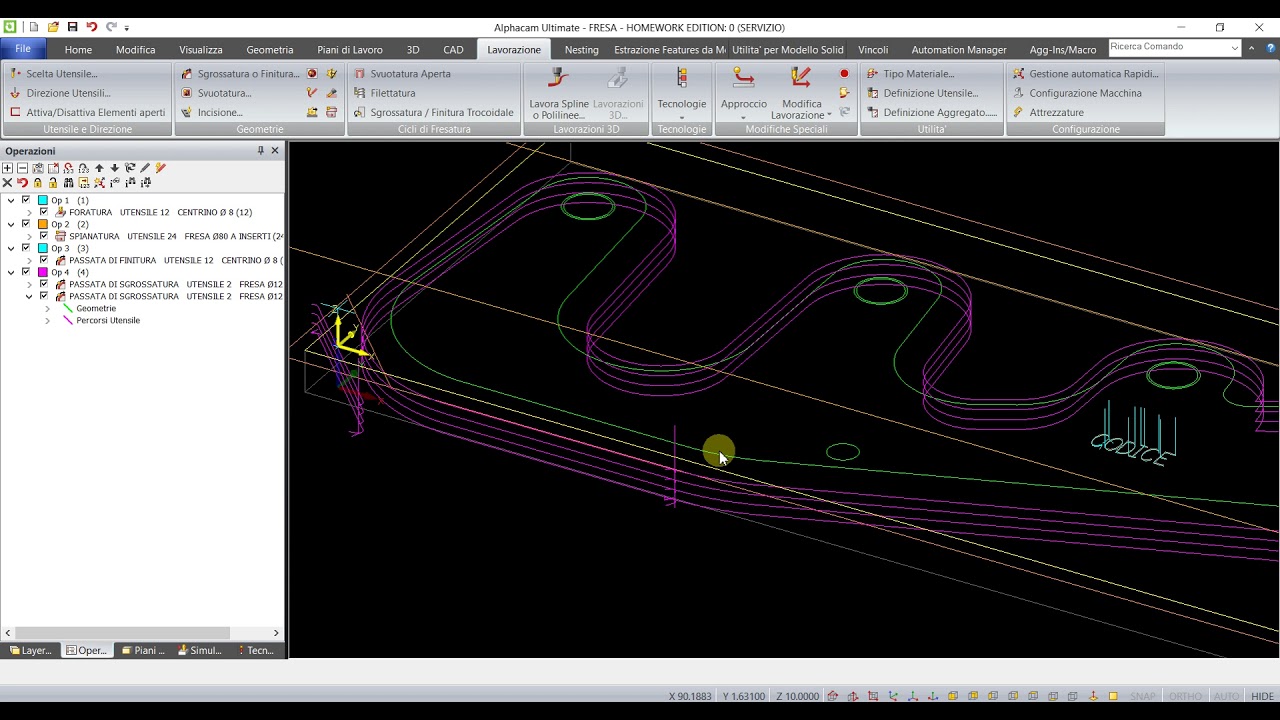
Task: Click the black X delete icon in Operazioni
Action: tap(7, 183)
